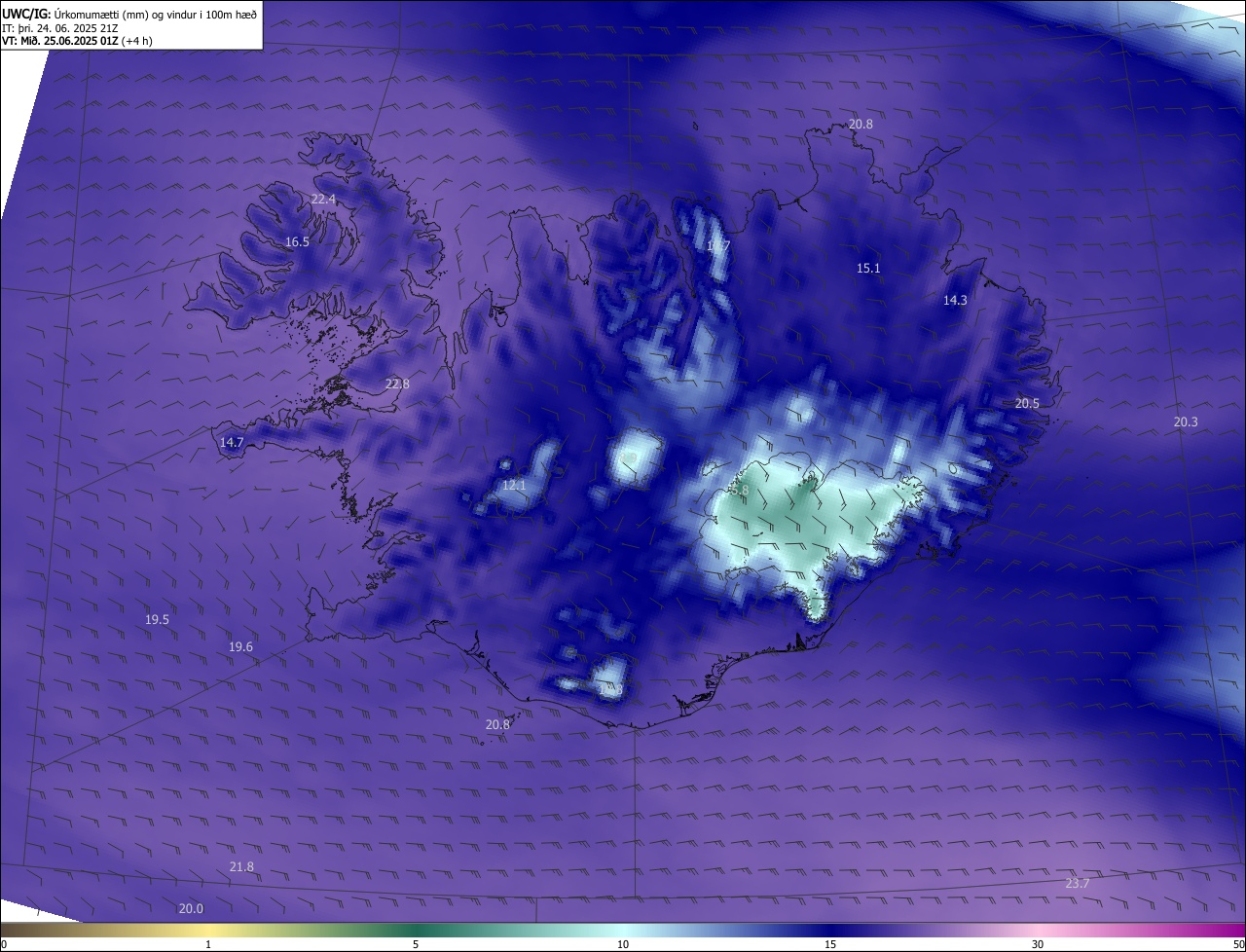Click the color scale tick labelled 5
1246x952 pixels.
click(416, 944)
